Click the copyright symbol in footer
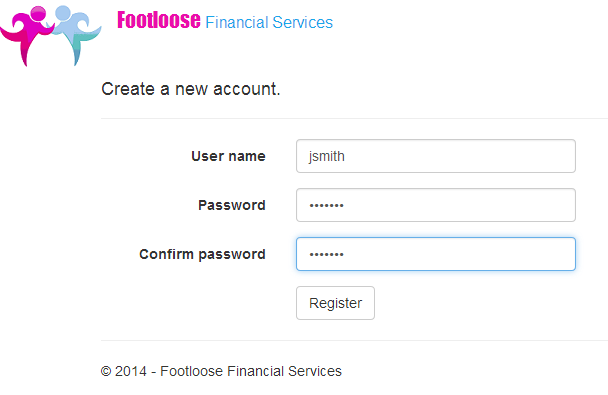The height and width of the screenshot is (395, 608). point(106,371)
